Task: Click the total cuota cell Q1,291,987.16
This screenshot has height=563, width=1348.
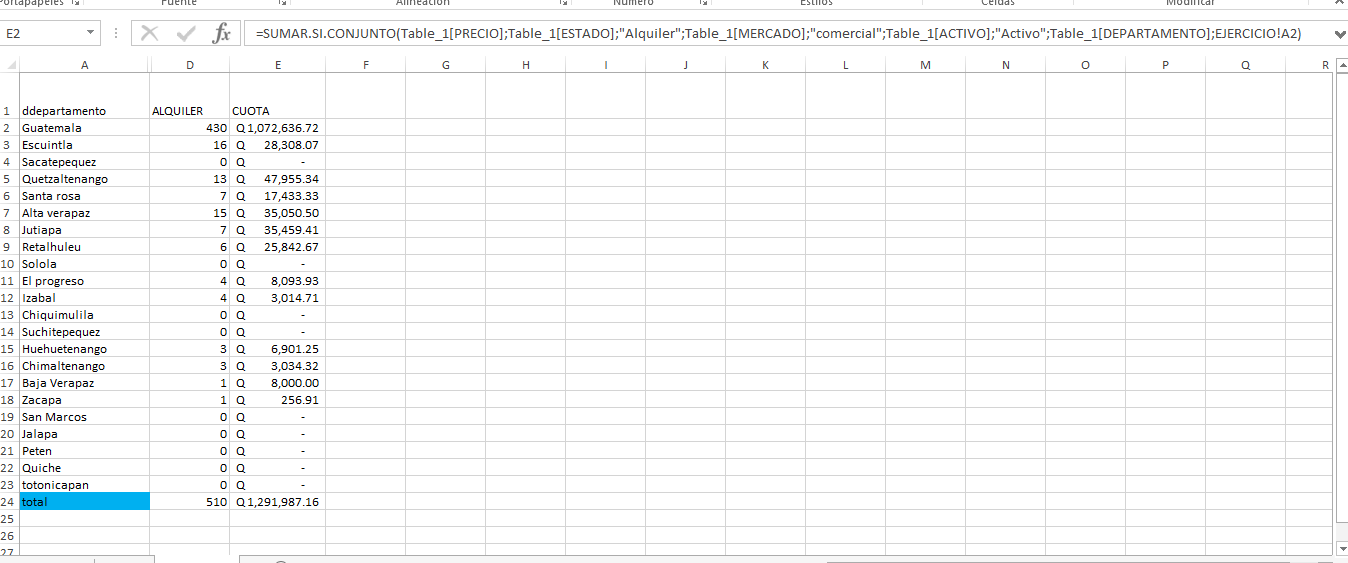Action: (x=277, y=502)
